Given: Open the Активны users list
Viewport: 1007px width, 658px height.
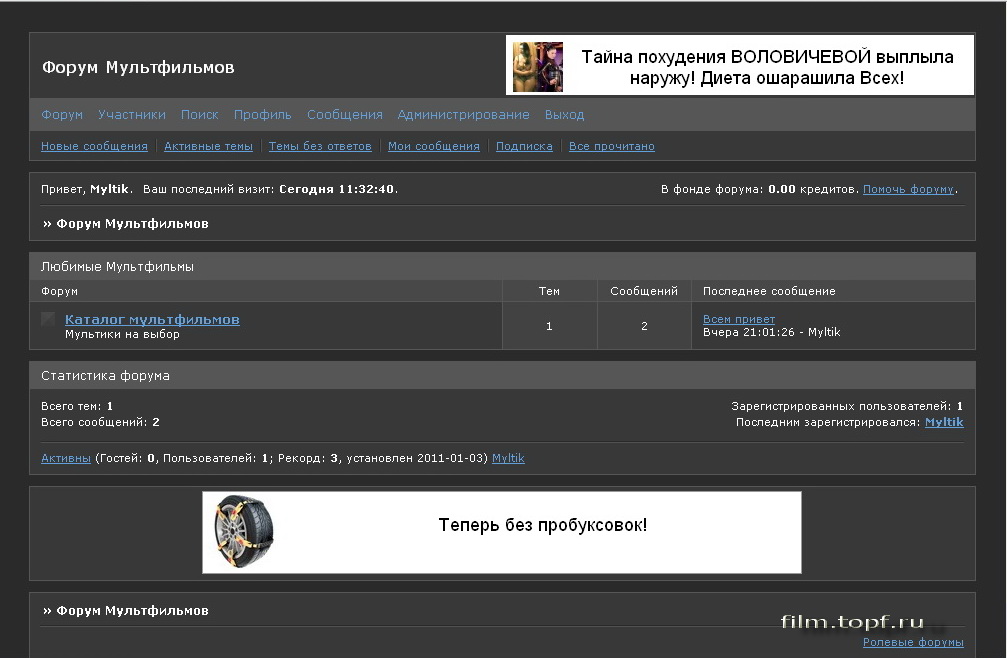Looking at the screenshot, I should 64,457.
